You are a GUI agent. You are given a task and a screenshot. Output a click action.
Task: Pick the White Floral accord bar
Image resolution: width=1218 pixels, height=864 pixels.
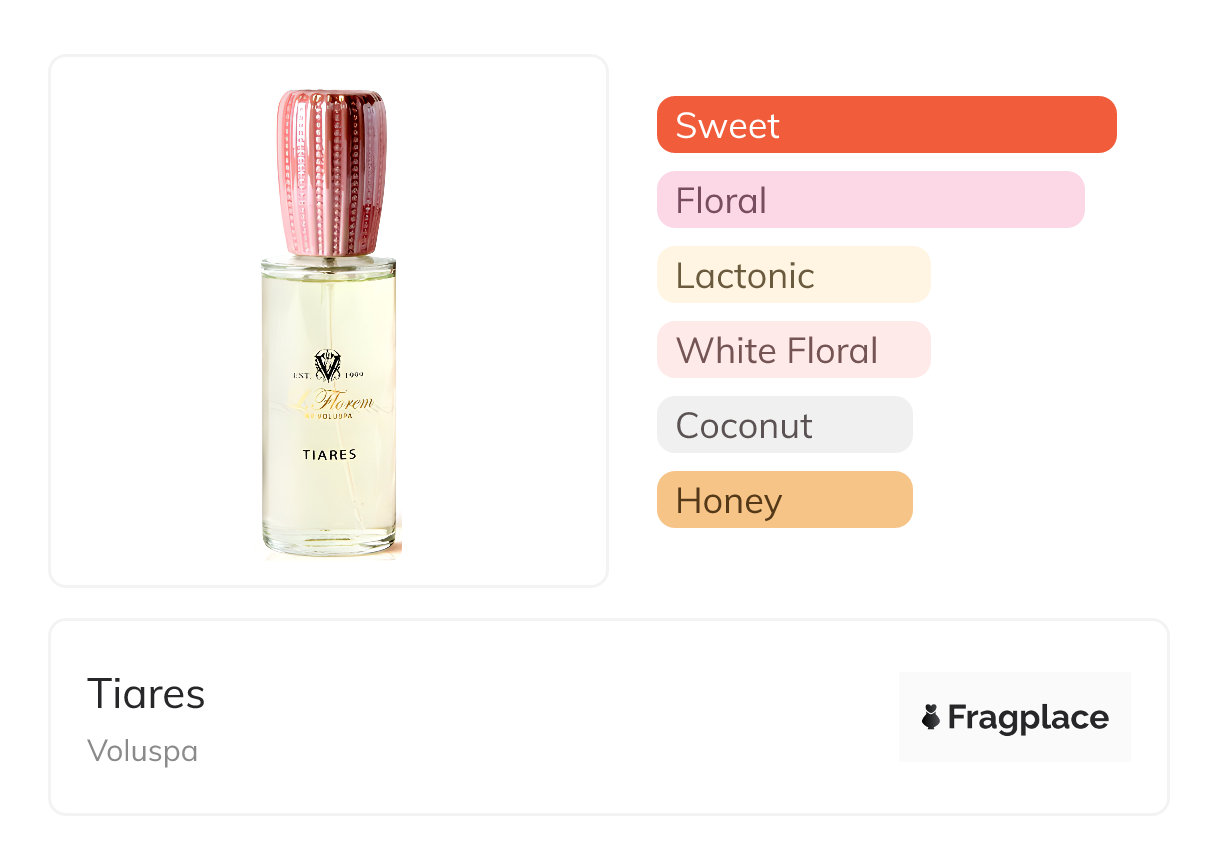[x=793, y=350]
